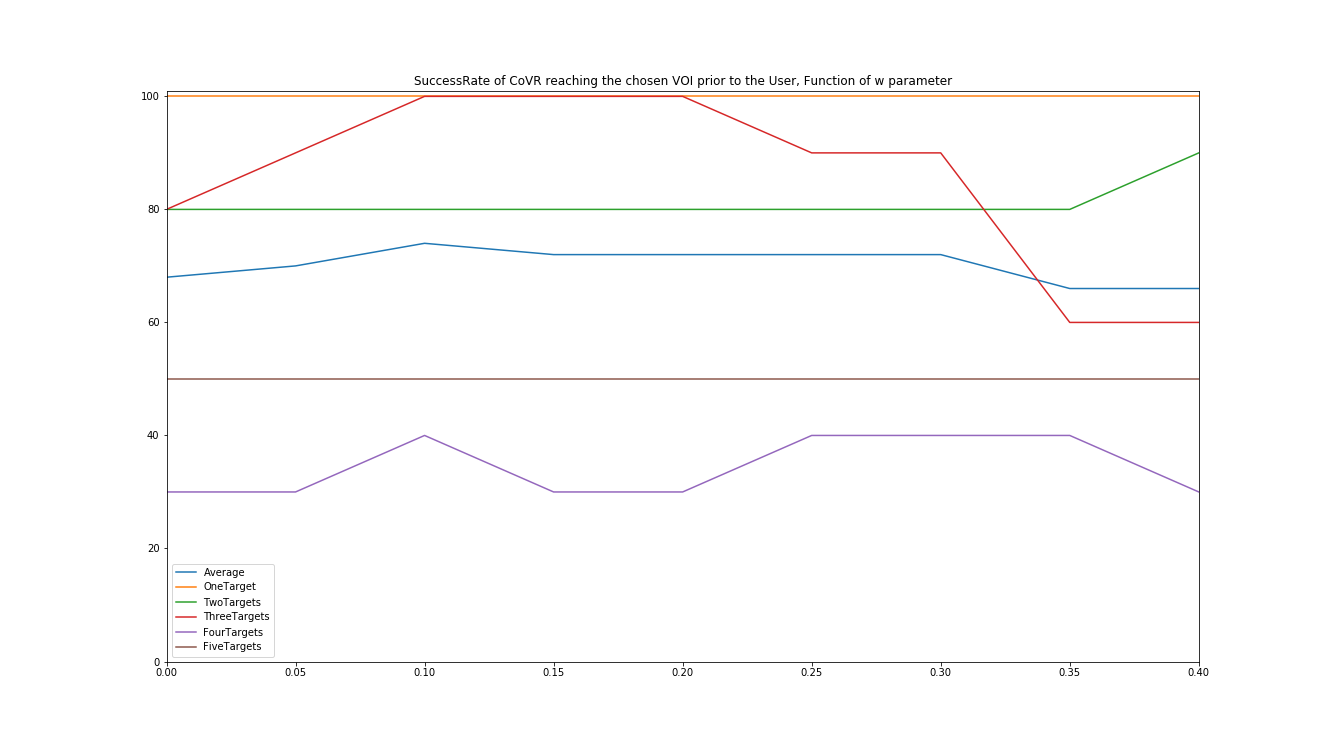Select the OneTarget legend text
1332x756 pixels.
[x=229, y=587]
